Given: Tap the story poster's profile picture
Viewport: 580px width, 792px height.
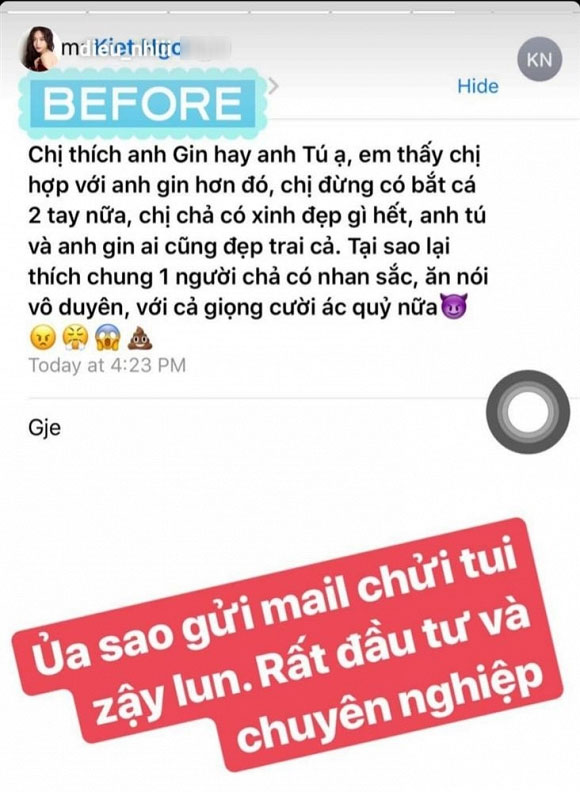Looking at the screenshot, I should tap(40, 49).
